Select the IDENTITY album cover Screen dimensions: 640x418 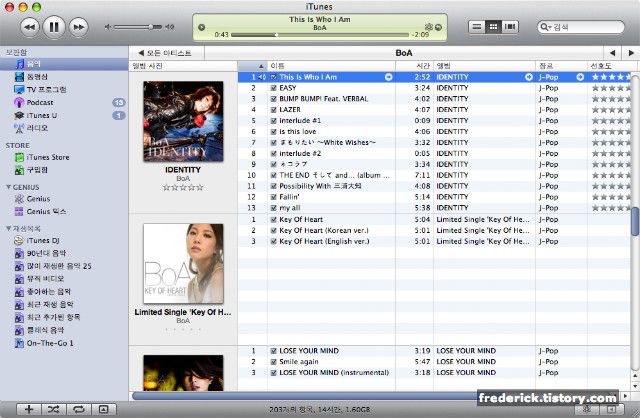183,121
